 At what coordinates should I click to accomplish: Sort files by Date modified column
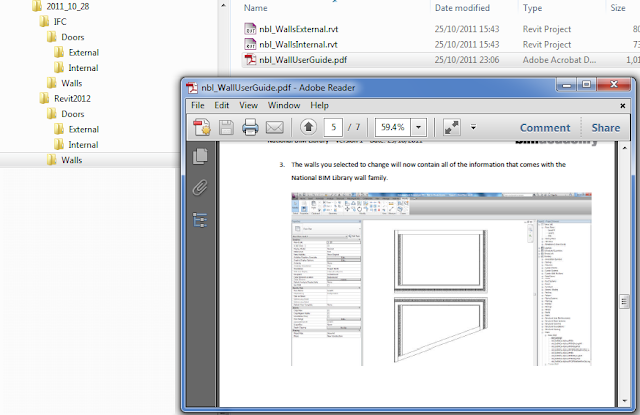point(462,8)
